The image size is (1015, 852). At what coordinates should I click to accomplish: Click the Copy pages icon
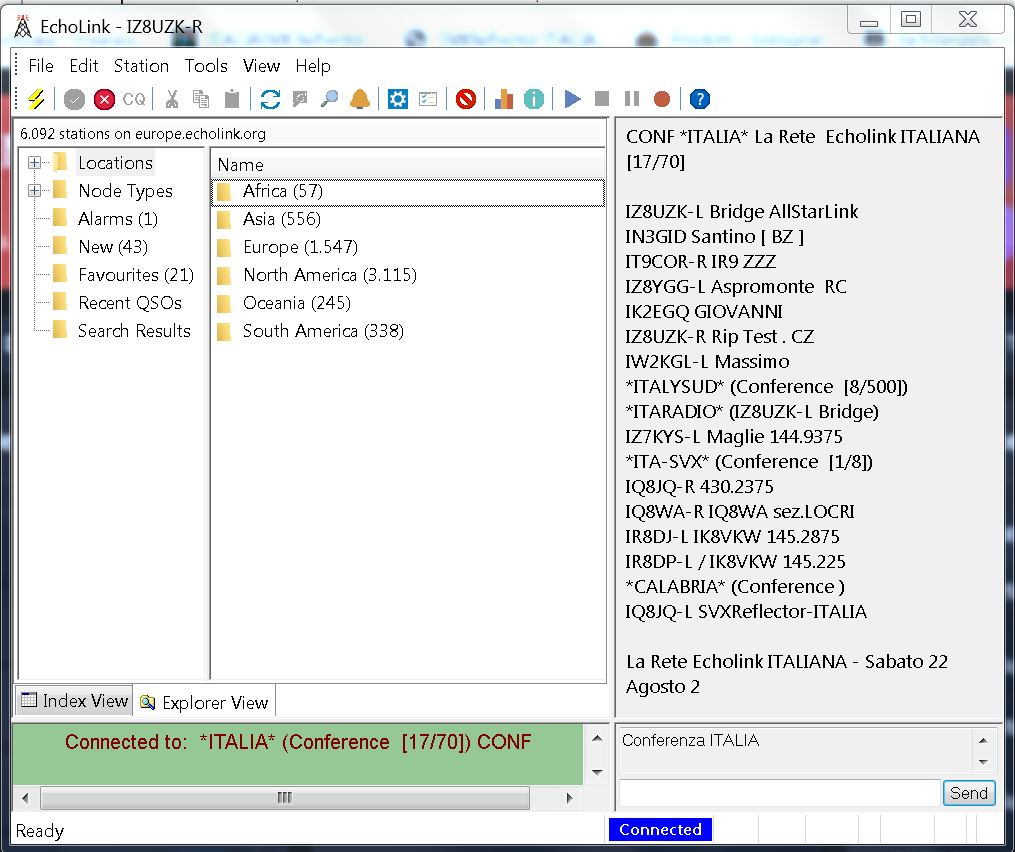click(201, 99)
